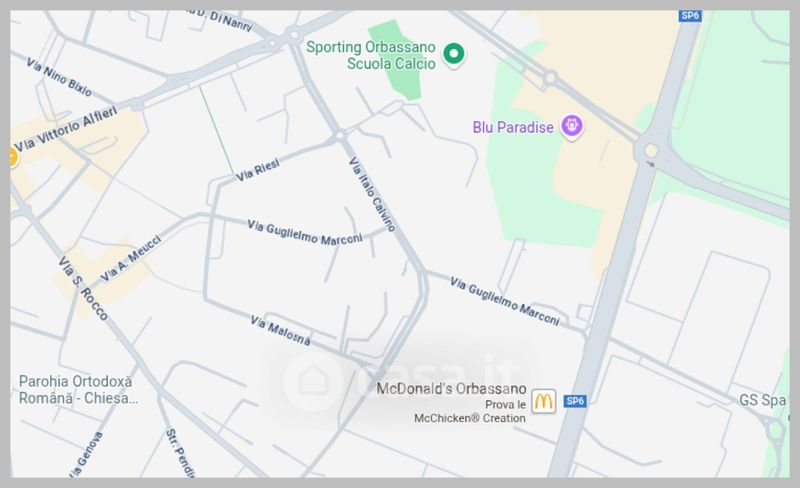
Task: Click the Via Riesi street label
Action: click(x=258, y=170)
